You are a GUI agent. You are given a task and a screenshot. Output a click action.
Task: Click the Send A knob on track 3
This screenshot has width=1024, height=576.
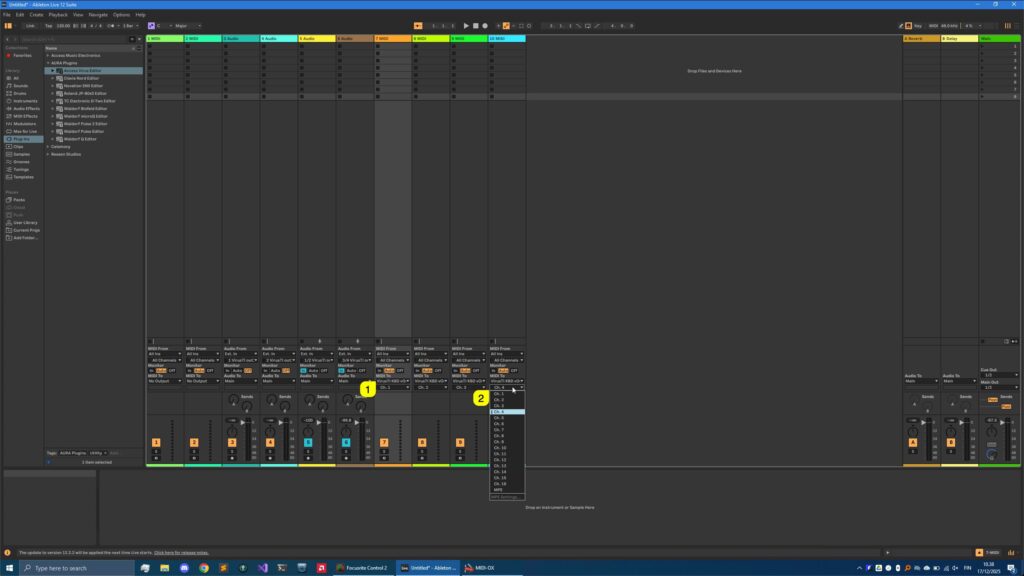point(233,399)
